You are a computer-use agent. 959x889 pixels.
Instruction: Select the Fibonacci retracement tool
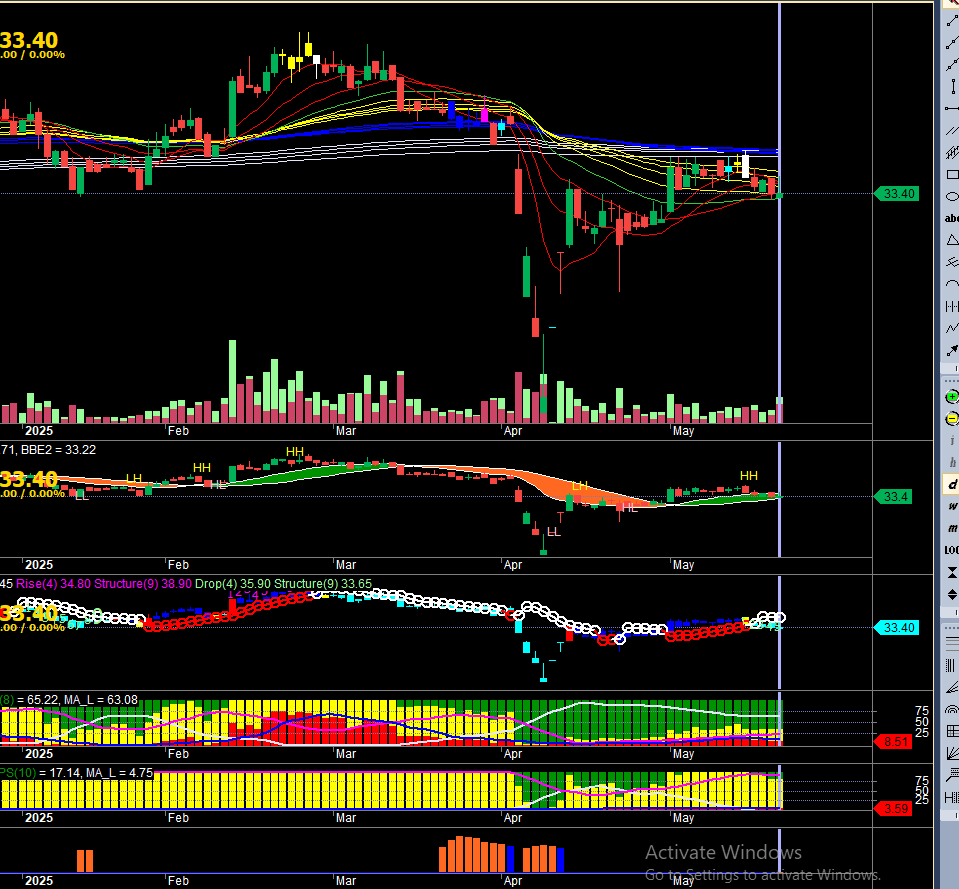(952, 643)
